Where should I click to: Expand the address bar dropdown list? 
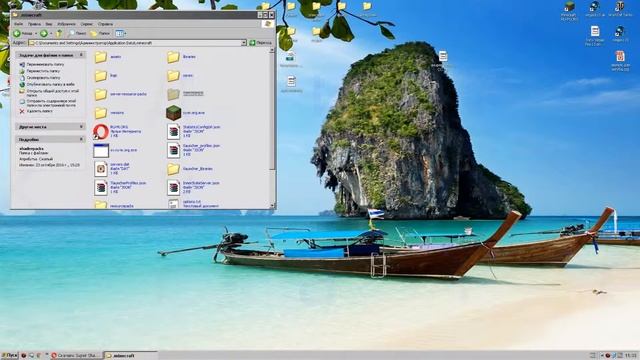[x=244, y=43]
